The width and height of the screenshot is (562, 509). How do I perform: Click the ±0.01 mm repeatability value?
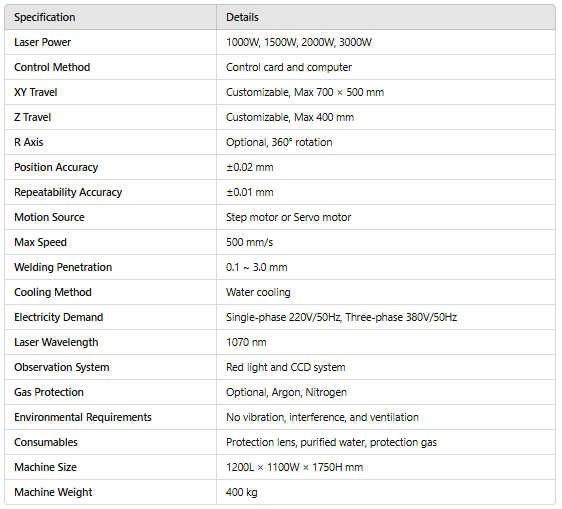250,192
